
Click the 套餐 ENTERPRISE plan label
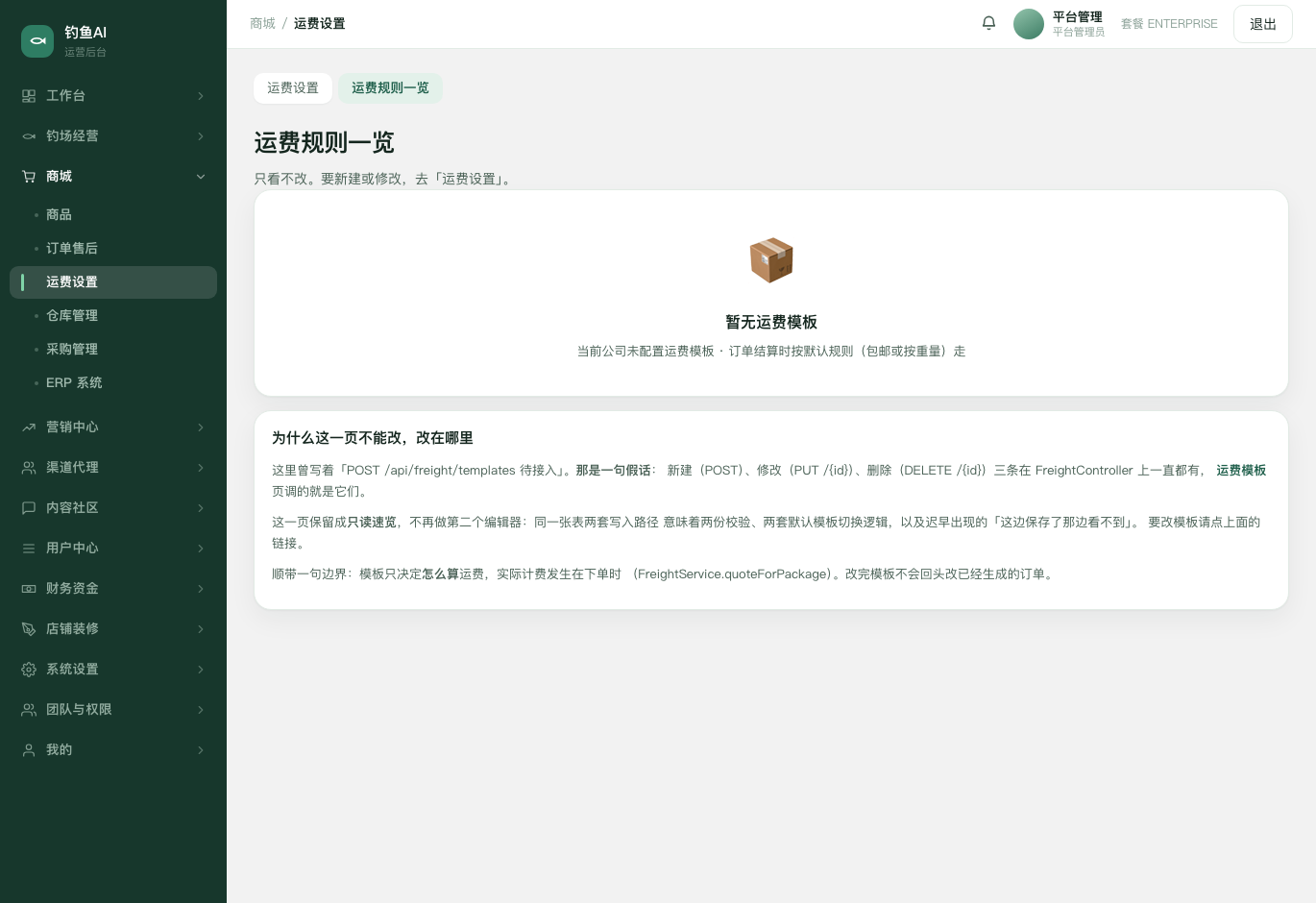[x=1169, y=24]
